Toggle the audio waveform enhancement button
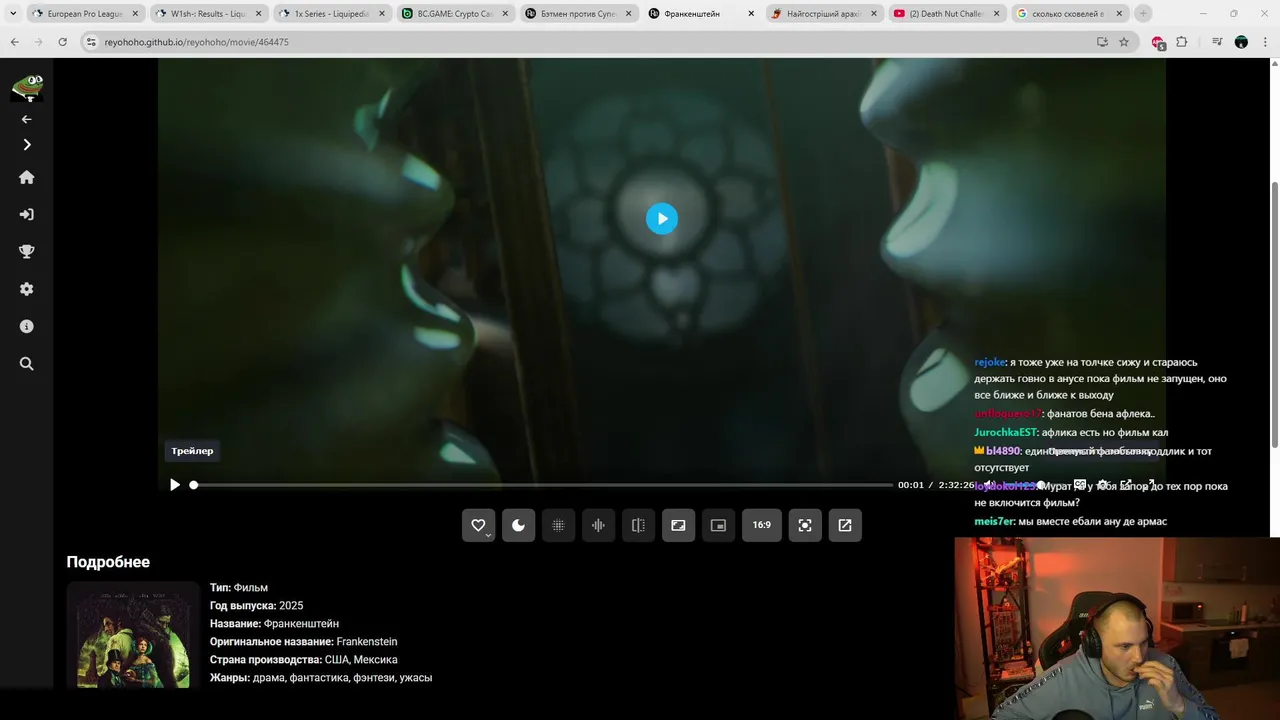 [x=598, y=525]
